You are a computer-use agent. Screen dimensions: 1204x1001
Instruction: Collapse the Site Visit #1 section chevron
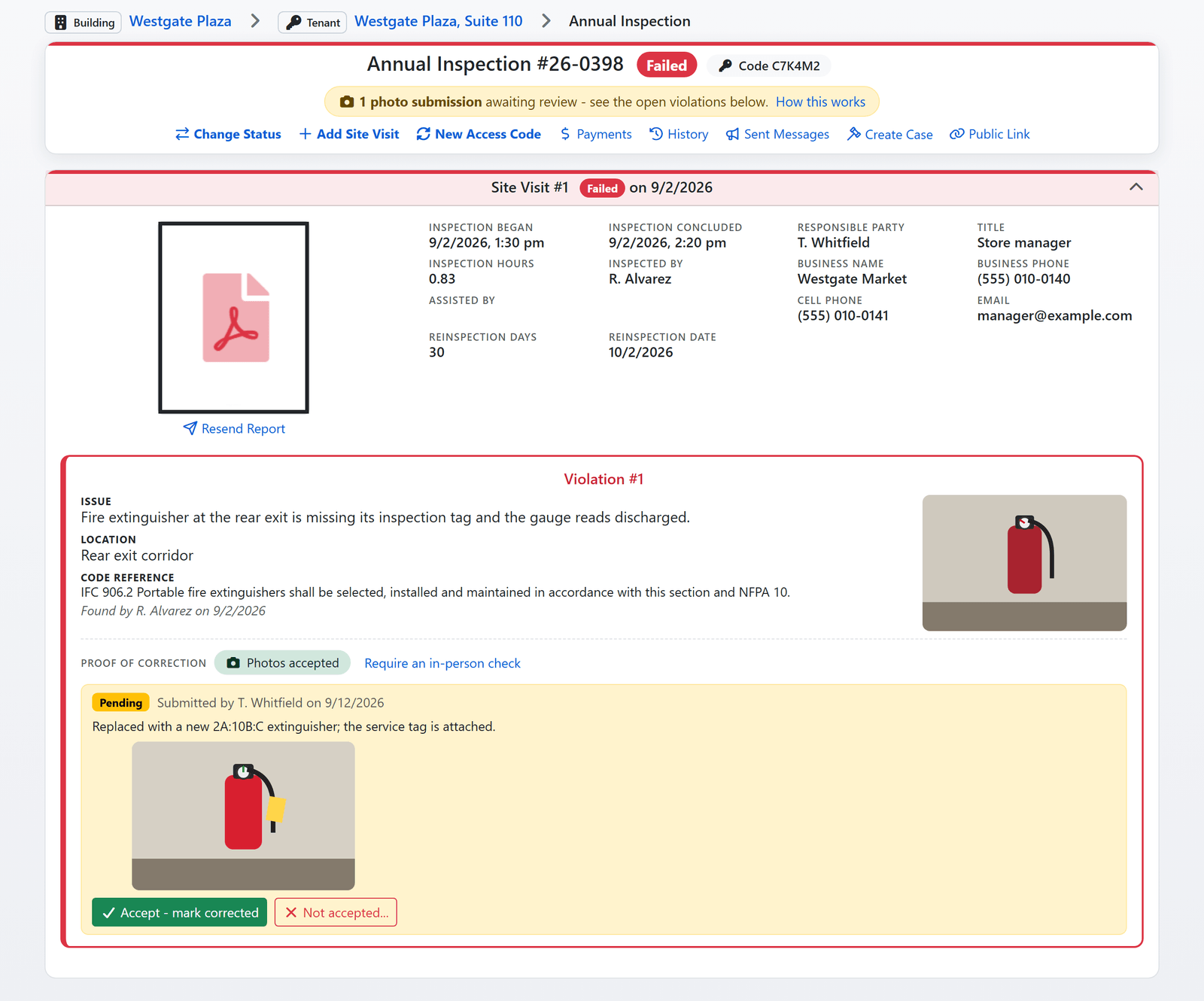pos(1136,187)
